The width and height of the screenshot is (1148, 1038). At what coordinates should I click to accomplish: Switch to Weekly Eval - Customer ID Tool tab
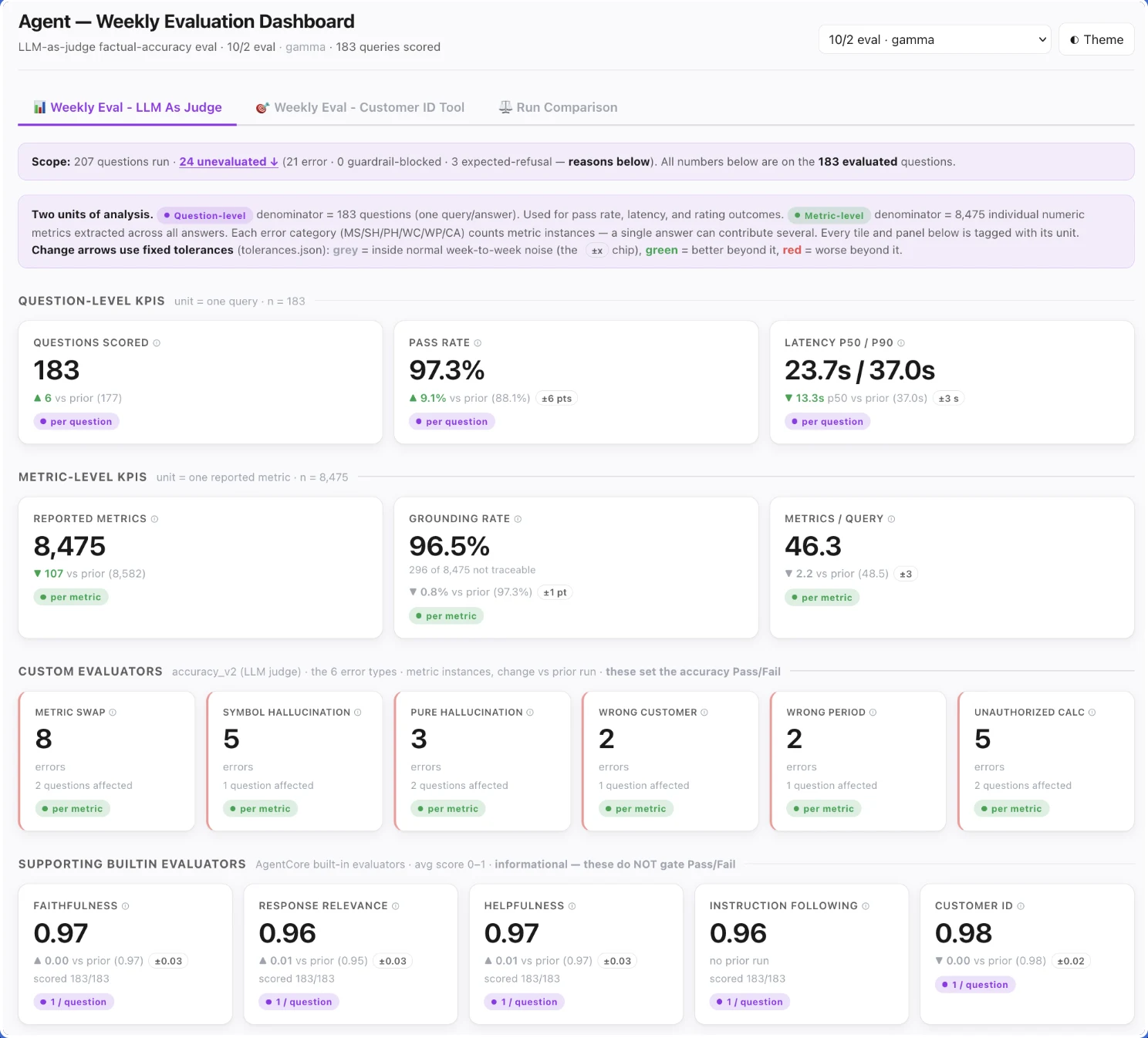click(x=360, y=107)
